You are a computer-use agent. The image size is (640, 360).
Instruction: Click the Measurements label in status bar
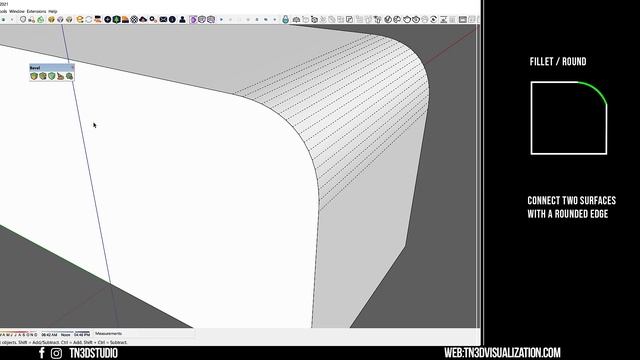tap(108, 333)
